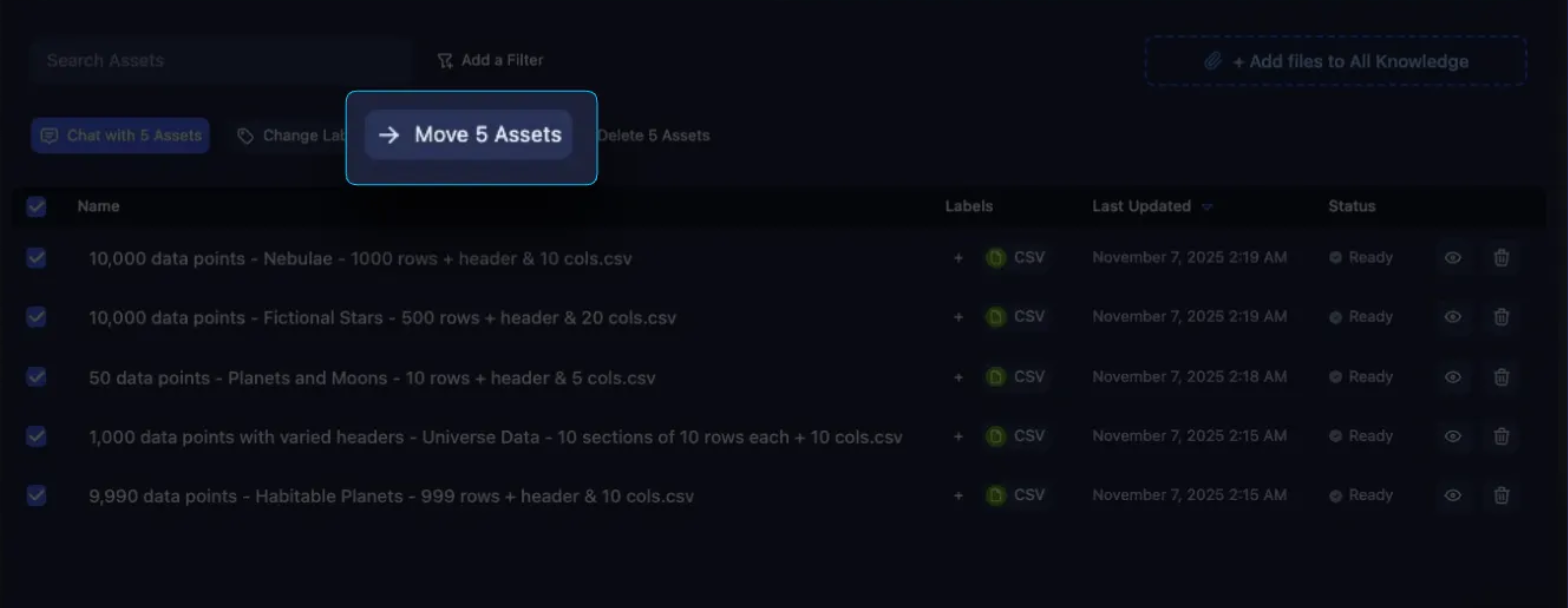Image resolution: width=1568 pixels, height=608 pixels.
Task: Click the Search Assets input field
Action: [220, 61]
